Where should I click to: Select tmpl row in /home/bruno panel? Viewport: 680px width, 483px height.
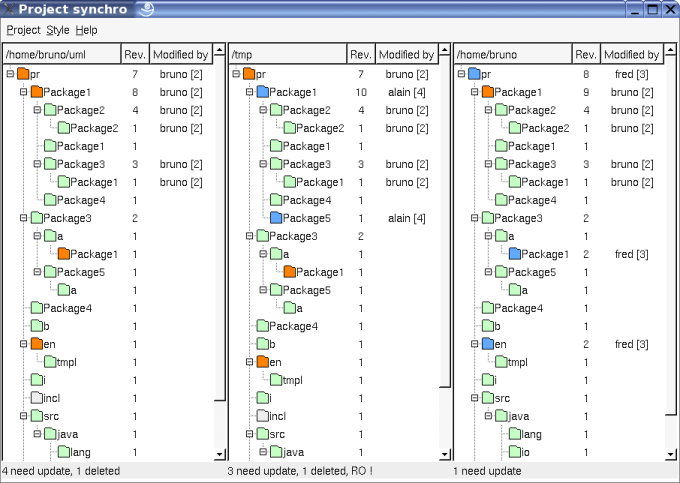[559, 362]
